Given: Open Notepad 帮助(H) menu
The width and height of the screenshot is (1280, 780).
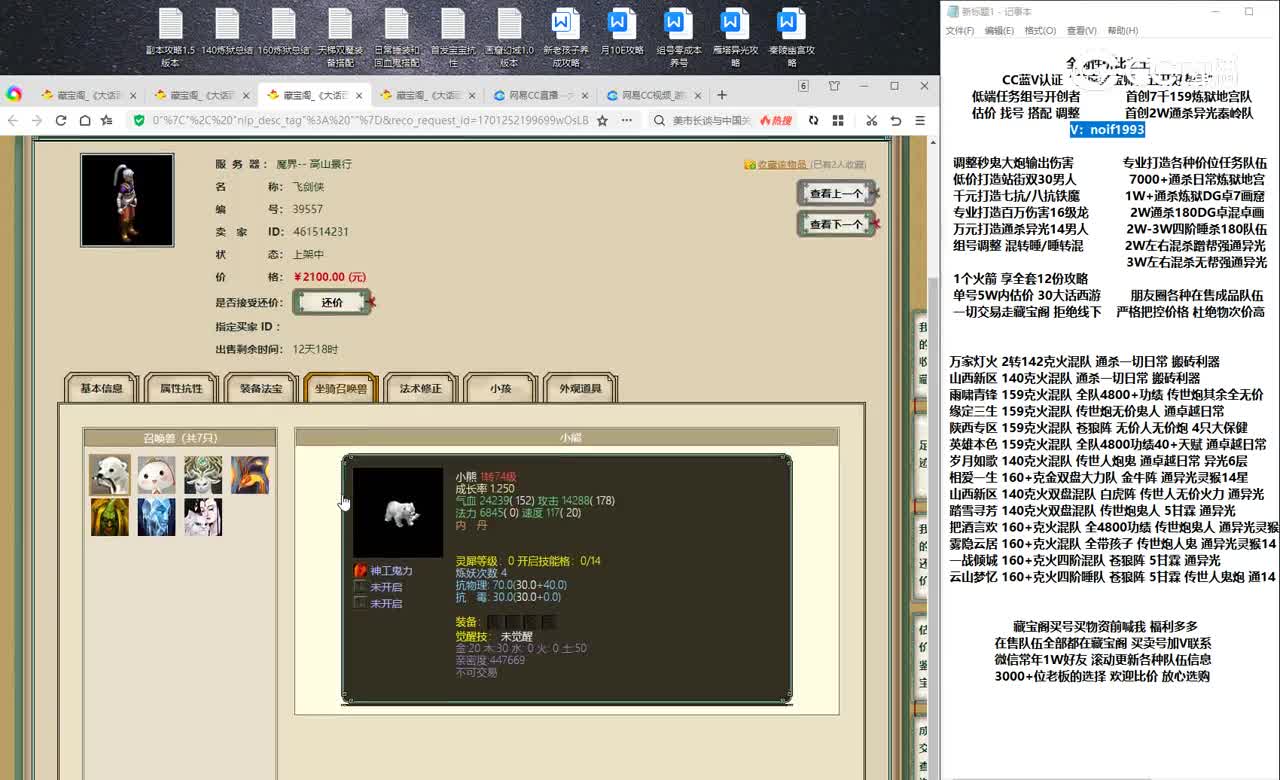Looking at the screenshot, I should pos(1122,31).
